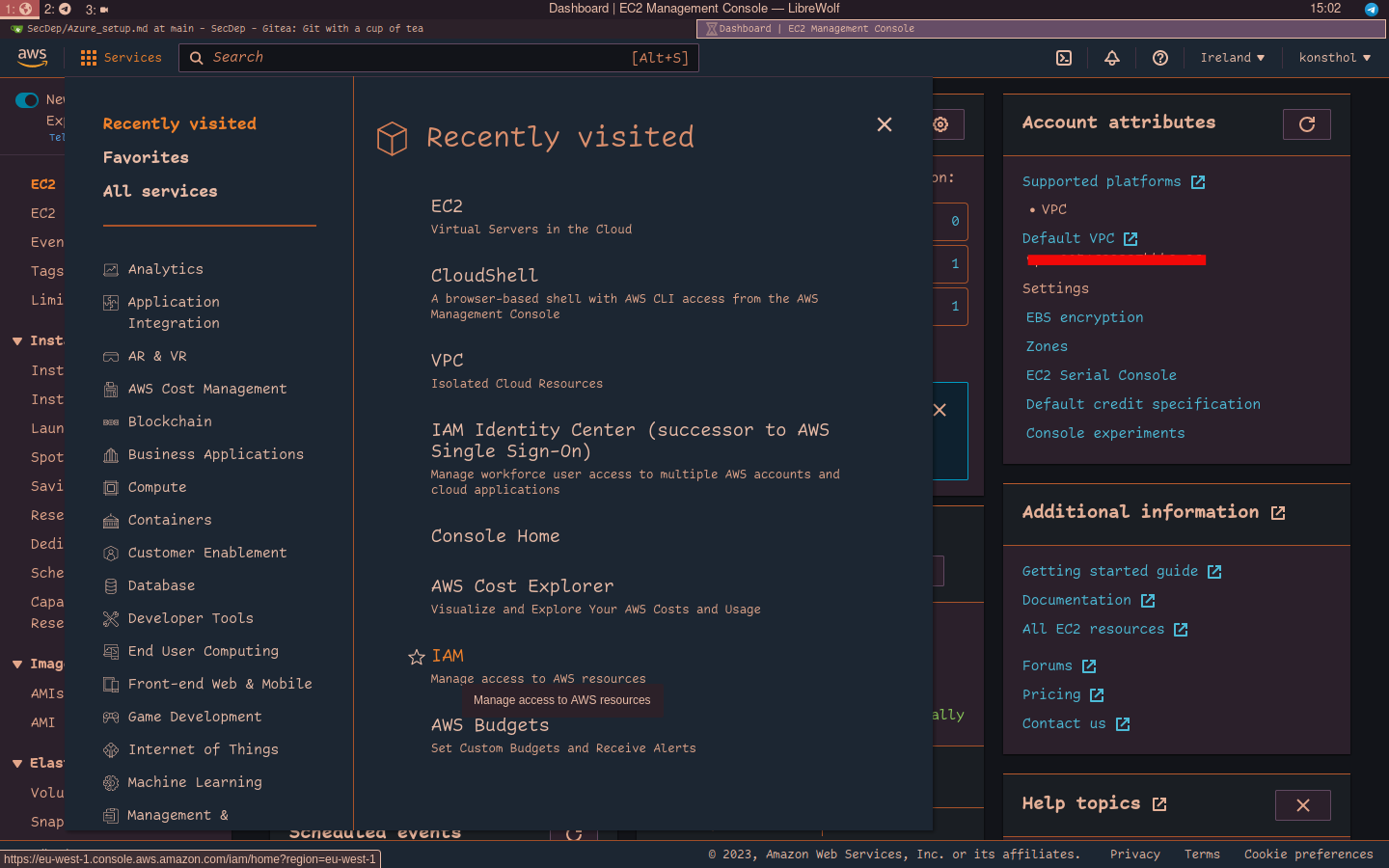
Task: Open the dashboard settings gear icon
Action: click(x=940, y=124)
